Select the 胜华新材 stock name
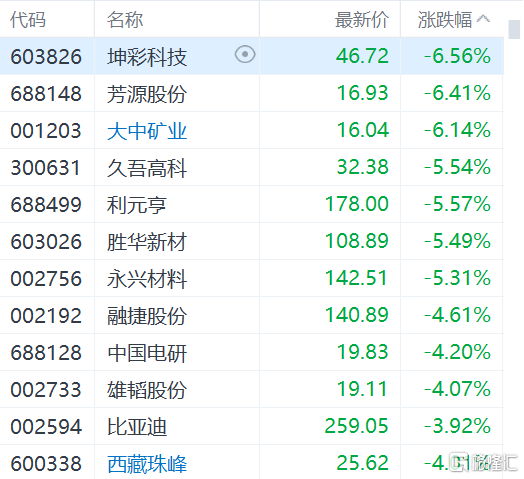 pos(147,241)
